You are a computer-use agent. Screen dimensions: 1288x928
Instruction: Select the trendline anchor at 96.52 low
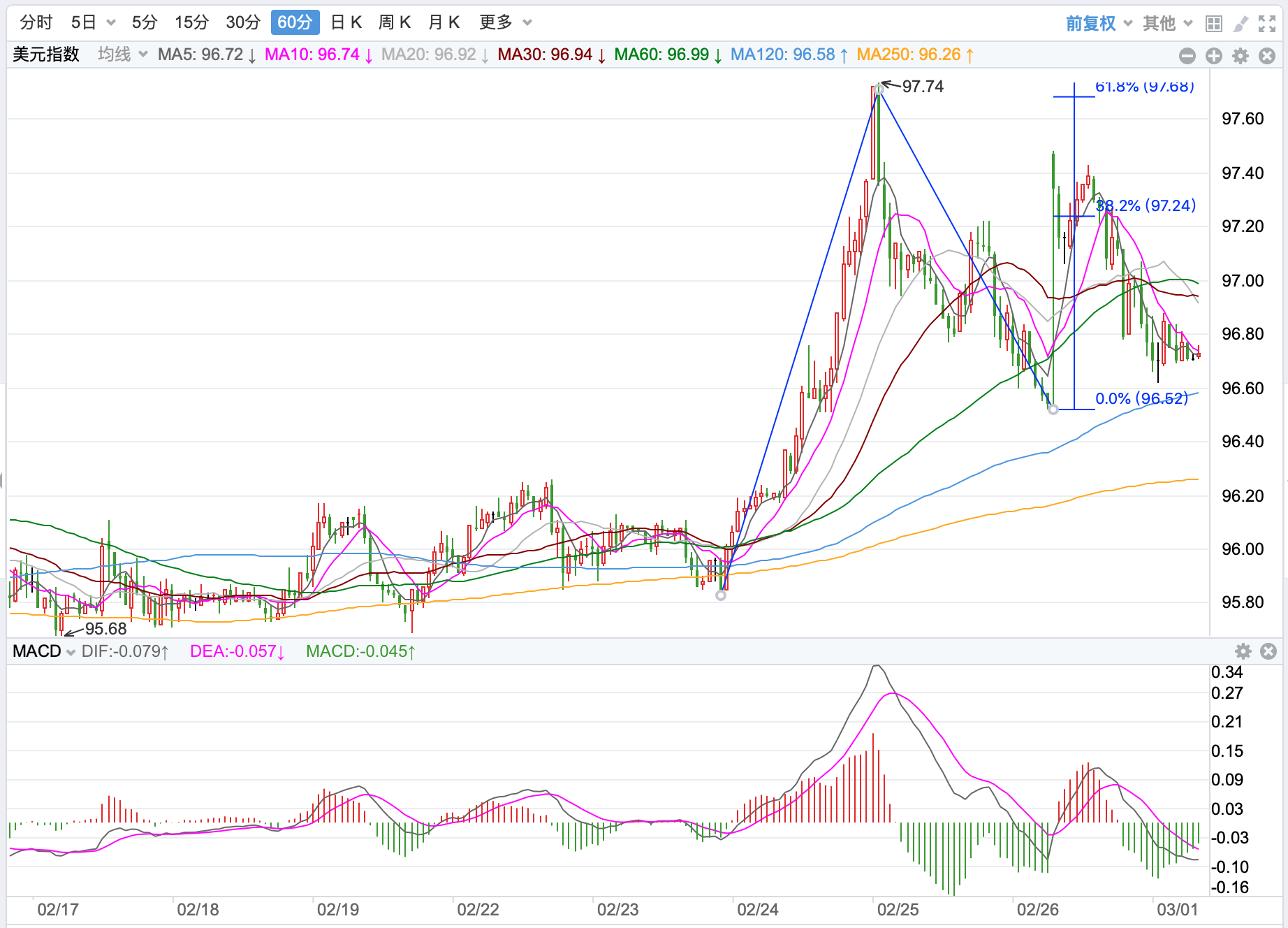[1053, 409]
